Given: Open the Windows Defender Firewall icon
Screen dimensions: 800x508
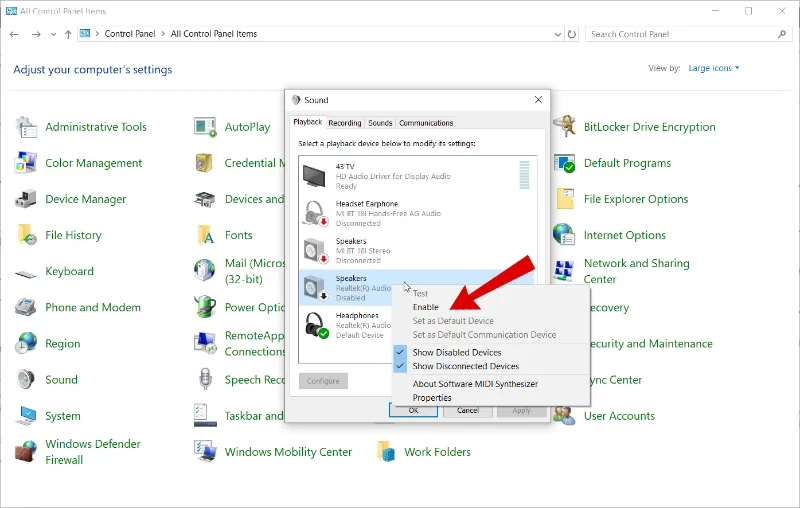Looking at the screenshot, I should point(26,451).
